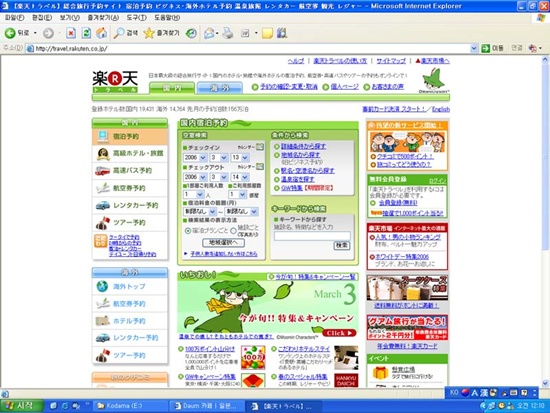
Task: Select 宿泊プランごと radio button
Action: tap(188, 231)
